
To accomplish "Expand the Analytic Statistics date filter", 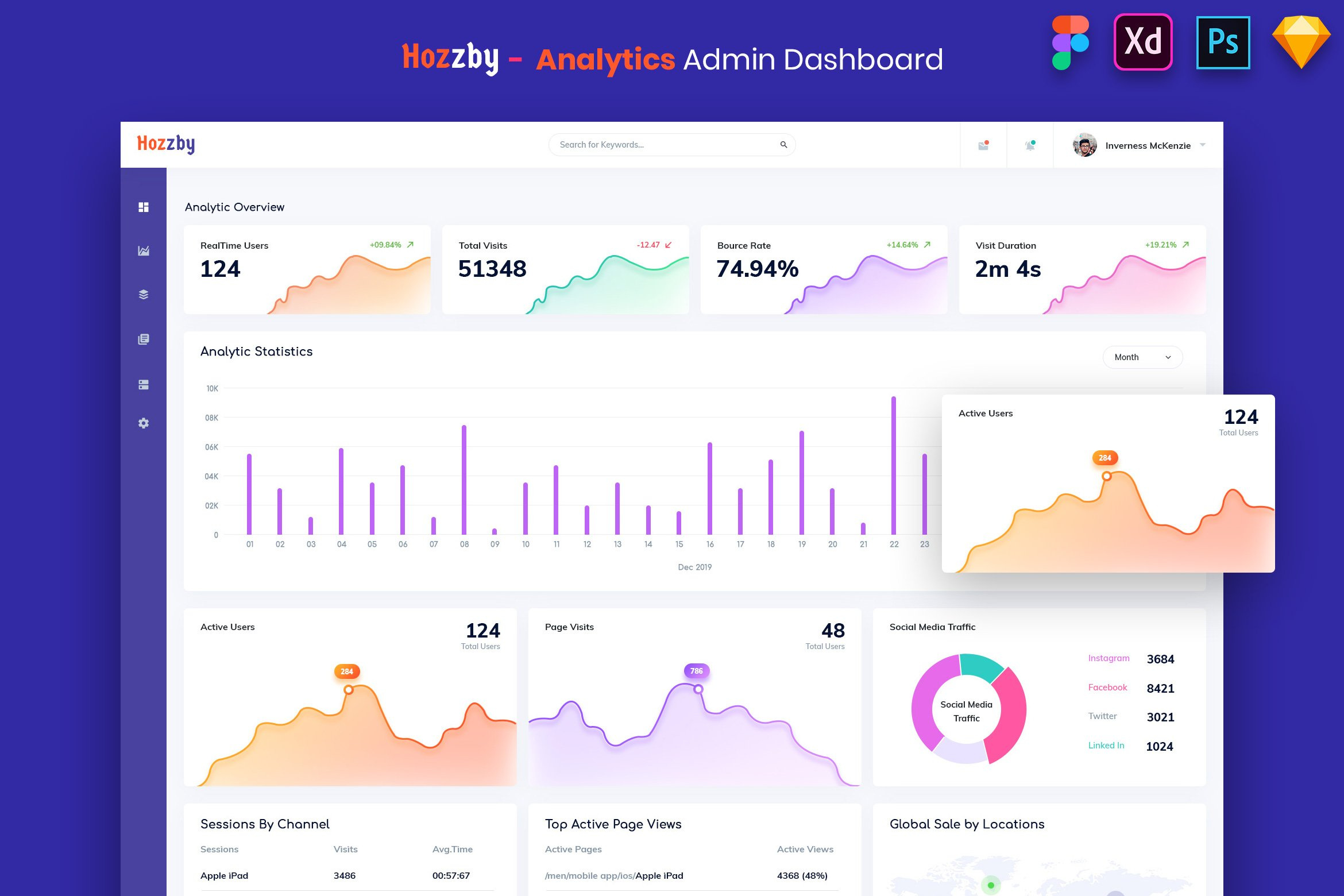I will coord(1139,356).
